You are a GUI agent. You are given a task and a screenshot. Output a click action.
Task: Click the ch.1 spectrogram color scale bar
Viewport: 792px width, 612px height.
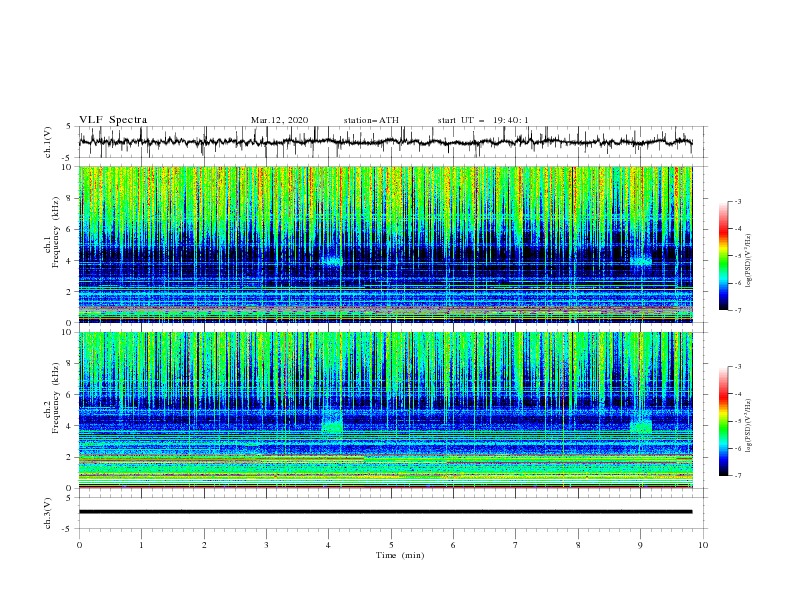723,255
